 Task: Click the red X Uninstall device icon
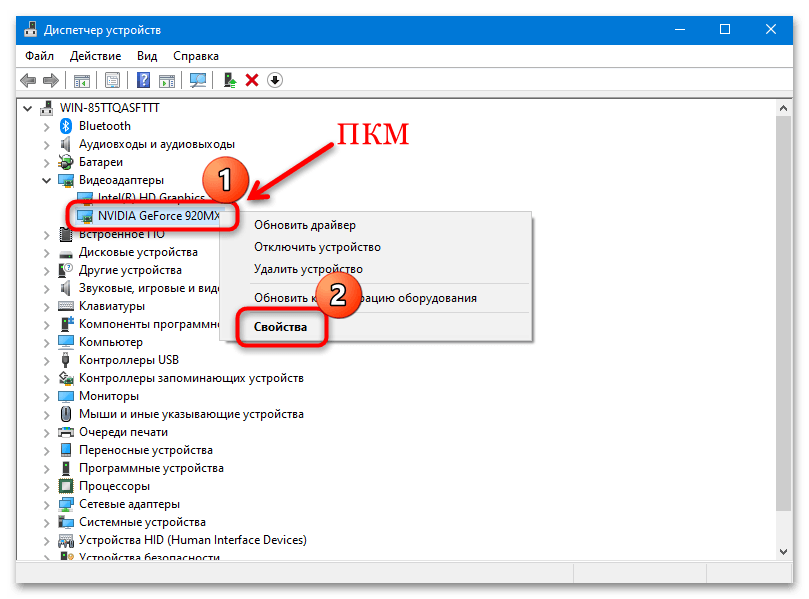click(252, 80)
